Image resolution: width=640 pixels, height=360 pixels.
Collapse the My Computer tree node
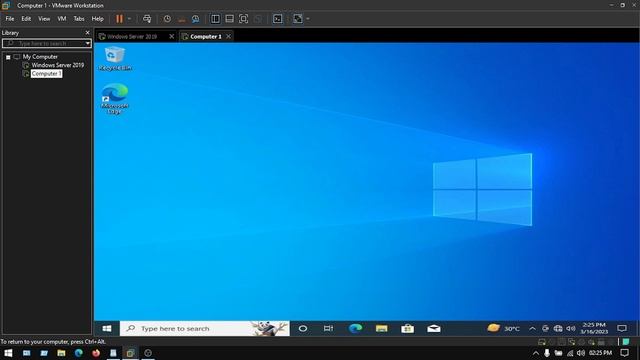coord(8,57)
